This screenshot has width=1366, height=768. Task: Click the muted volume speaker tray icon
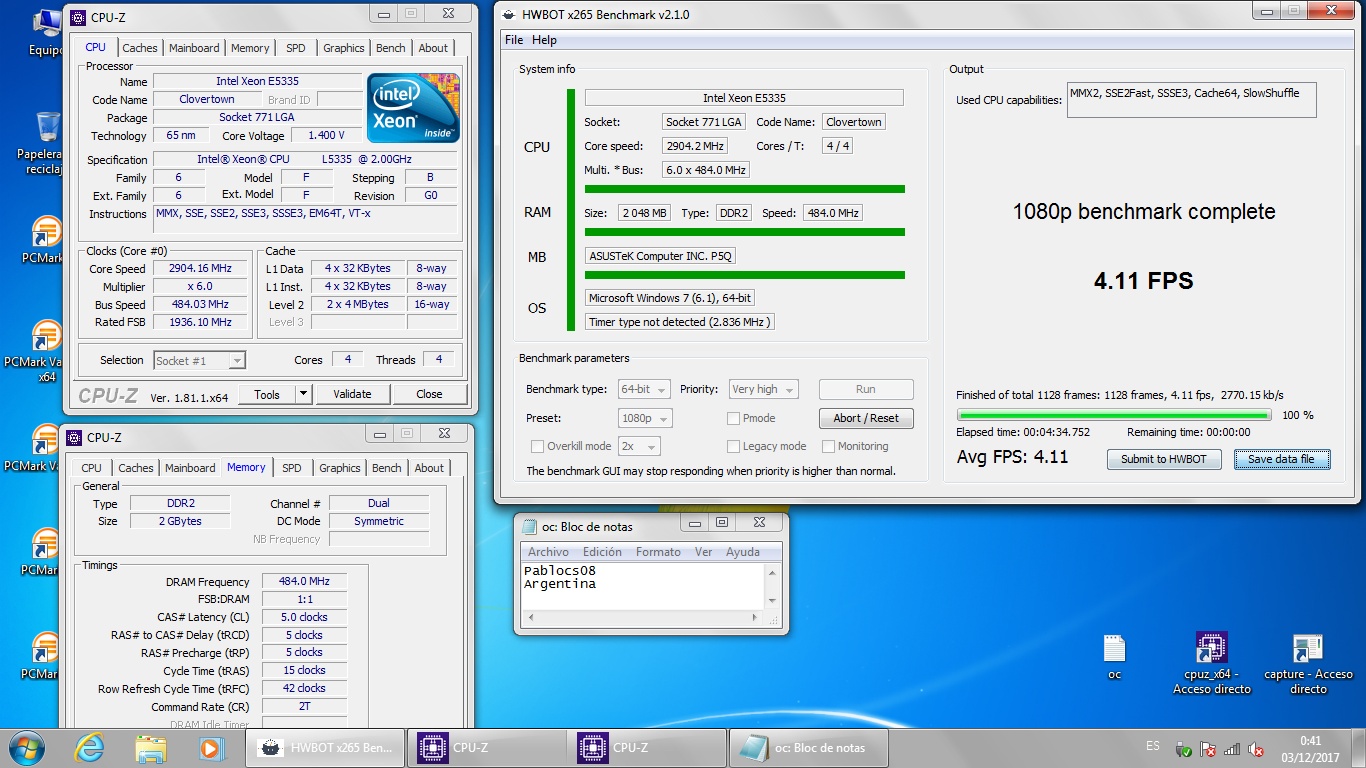1257,749
